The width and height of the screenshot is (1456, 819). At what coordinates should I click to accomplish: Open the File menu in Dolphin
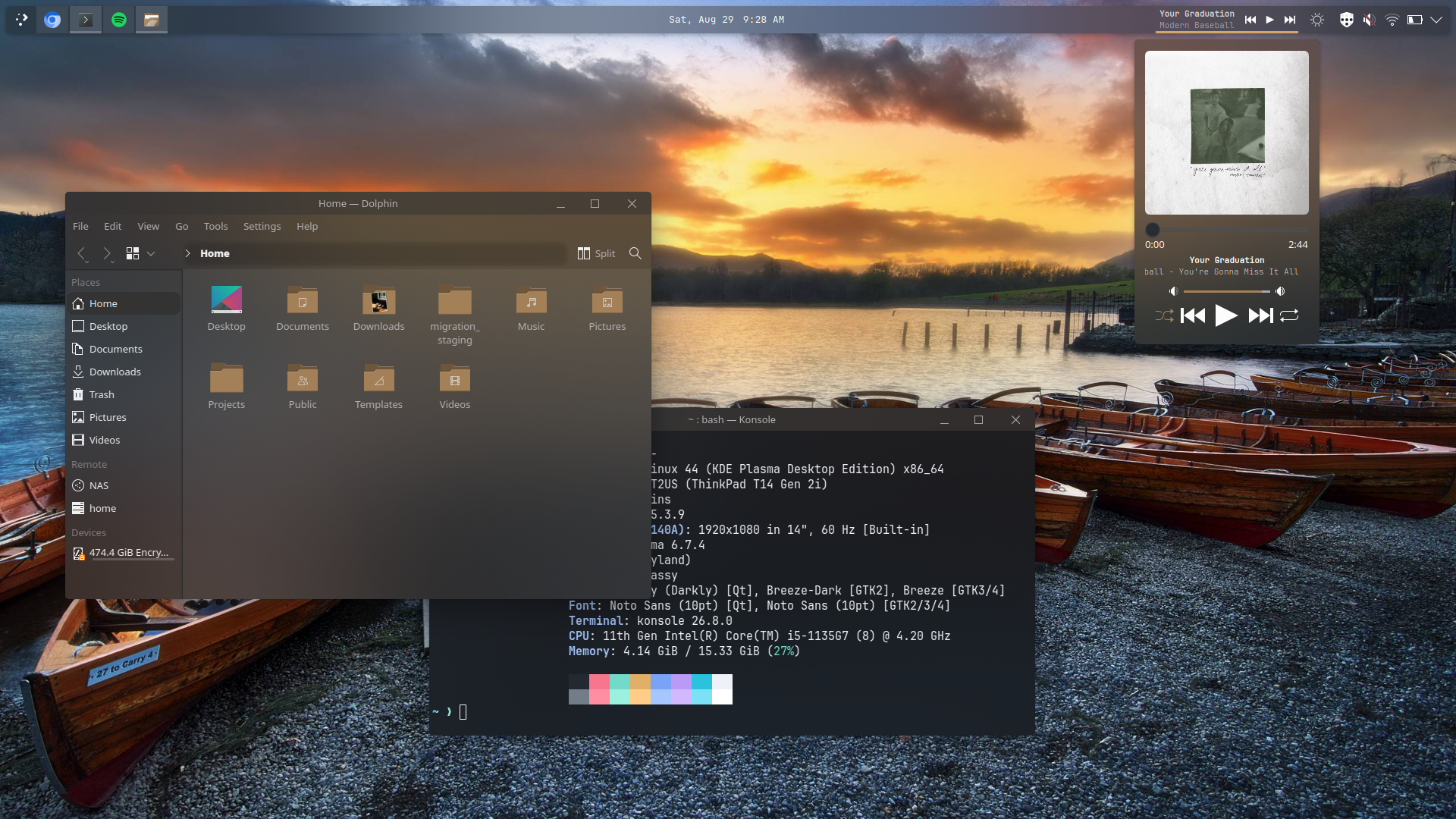80,226
